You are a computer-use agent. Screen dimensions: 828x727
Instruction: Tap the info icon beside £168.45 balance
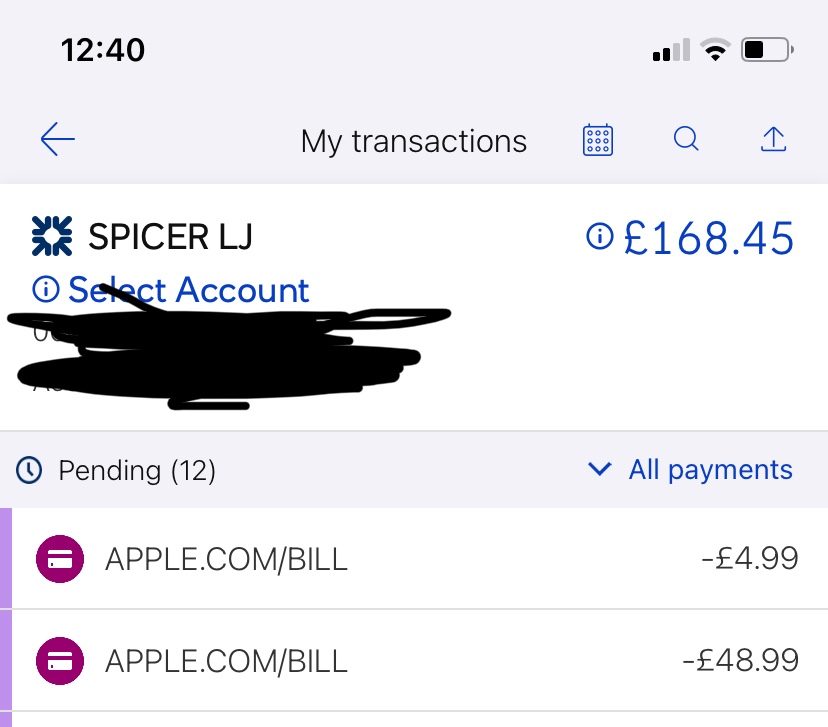pyautogui.click(x=598, y=237)
